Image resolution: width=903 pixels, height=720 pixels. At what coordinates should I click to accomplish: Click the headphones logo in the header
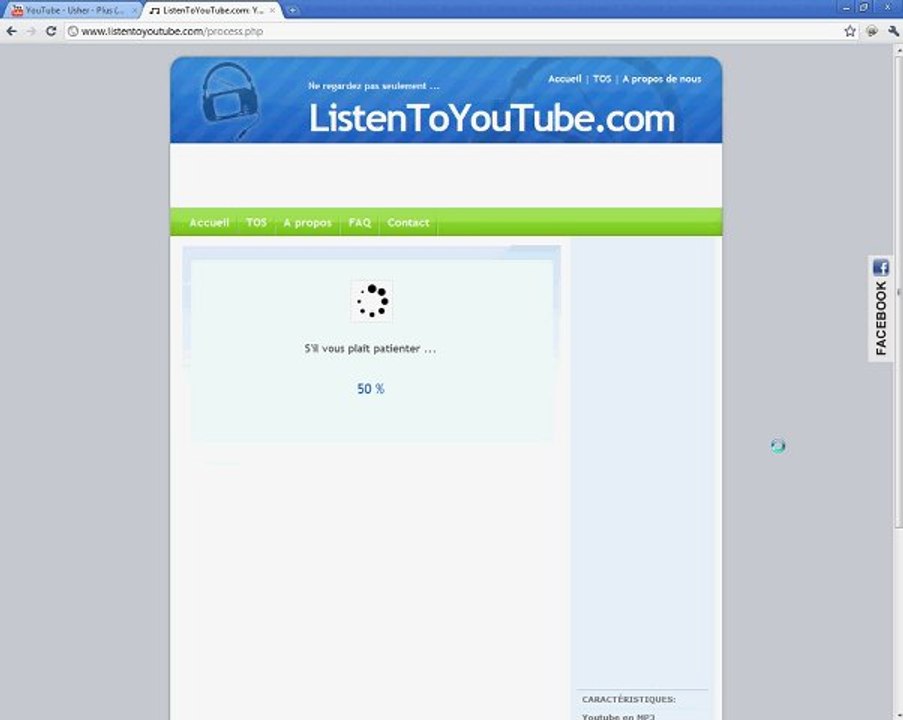point(229,99)
